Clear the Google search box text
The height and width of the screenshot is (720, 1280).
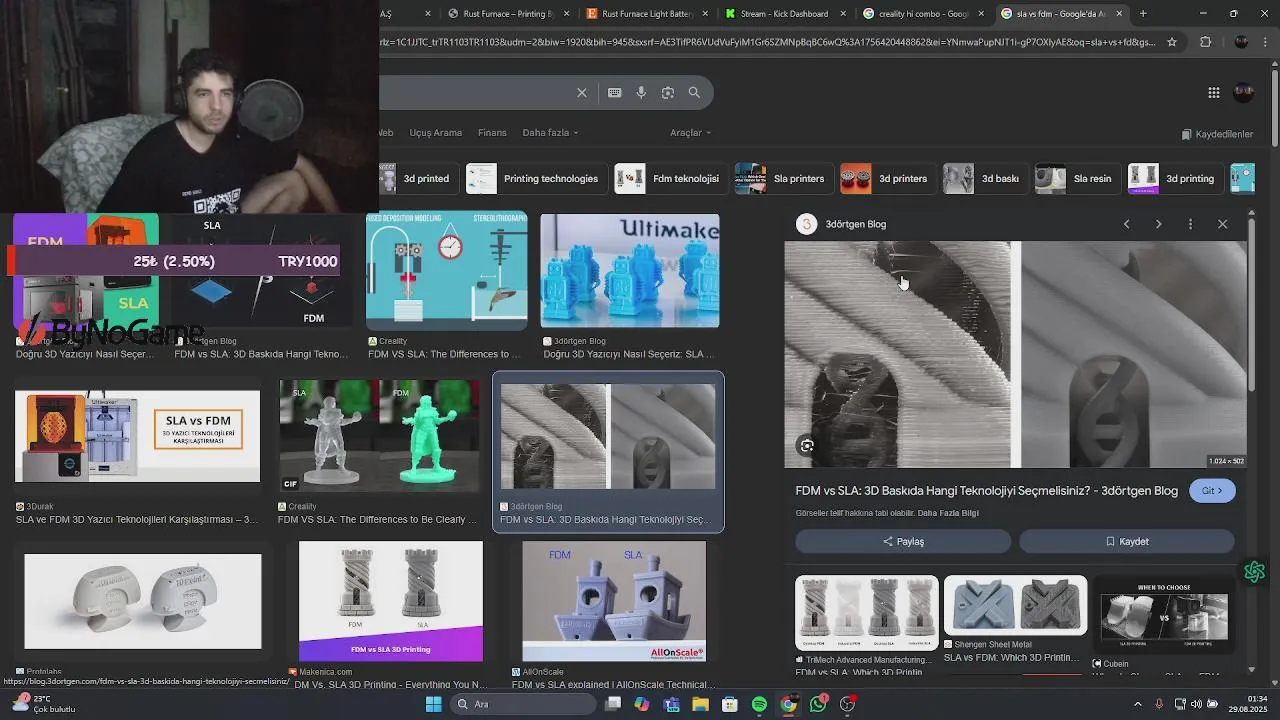point(582,92)
